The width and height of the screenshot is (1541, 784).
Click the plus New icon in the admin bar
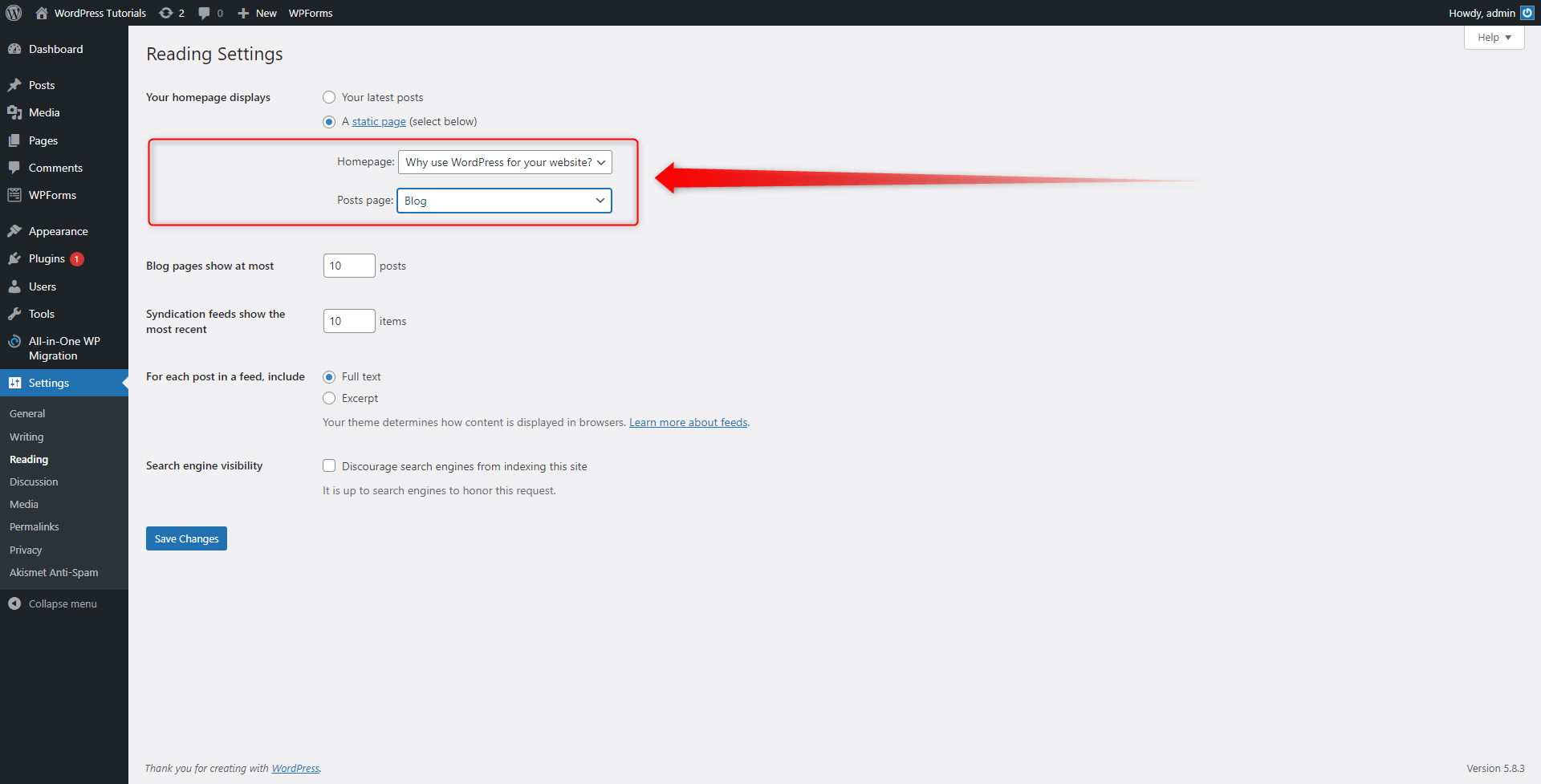(243, 13)
